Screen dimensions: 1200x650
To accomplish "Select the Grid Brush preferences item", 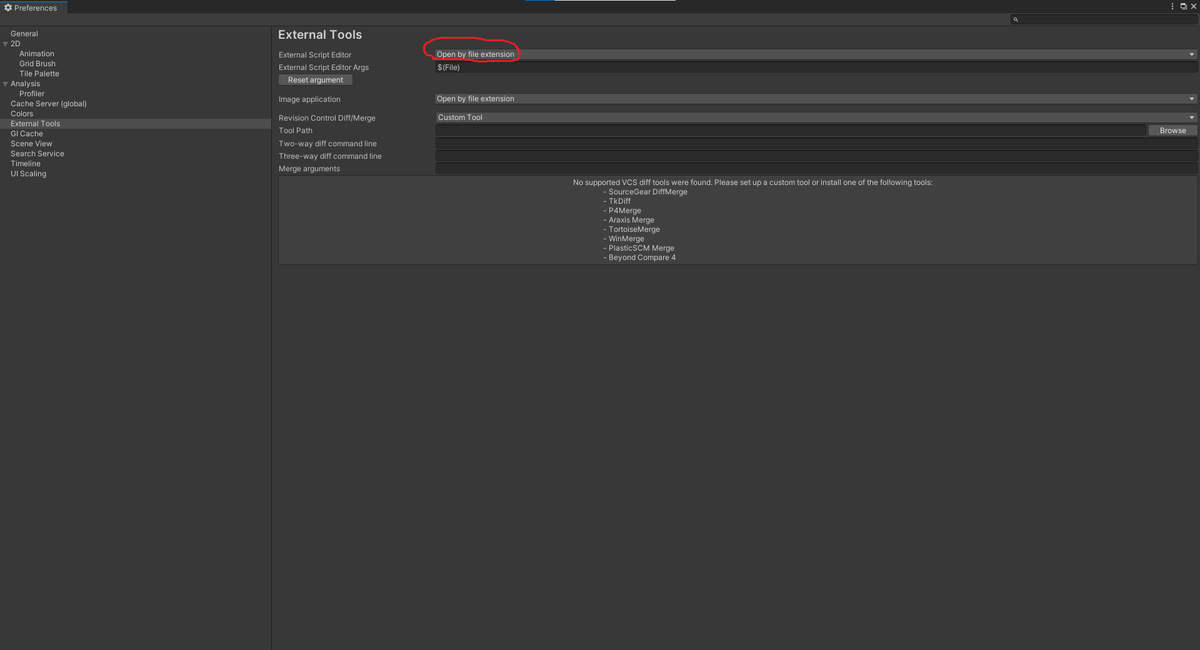I will pos(37,64).
